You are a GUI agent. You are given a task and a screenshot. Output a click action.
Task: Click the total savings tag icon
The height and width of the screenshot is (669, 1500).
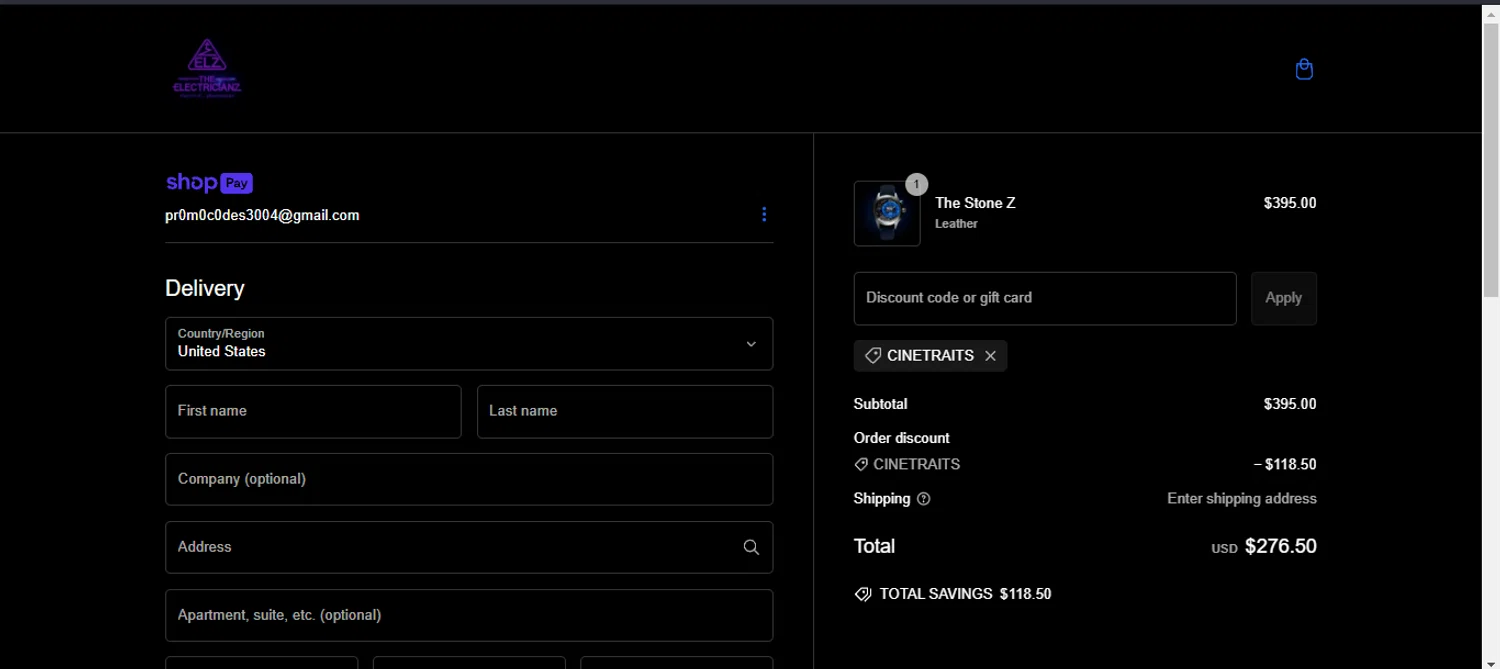point(863,594)
